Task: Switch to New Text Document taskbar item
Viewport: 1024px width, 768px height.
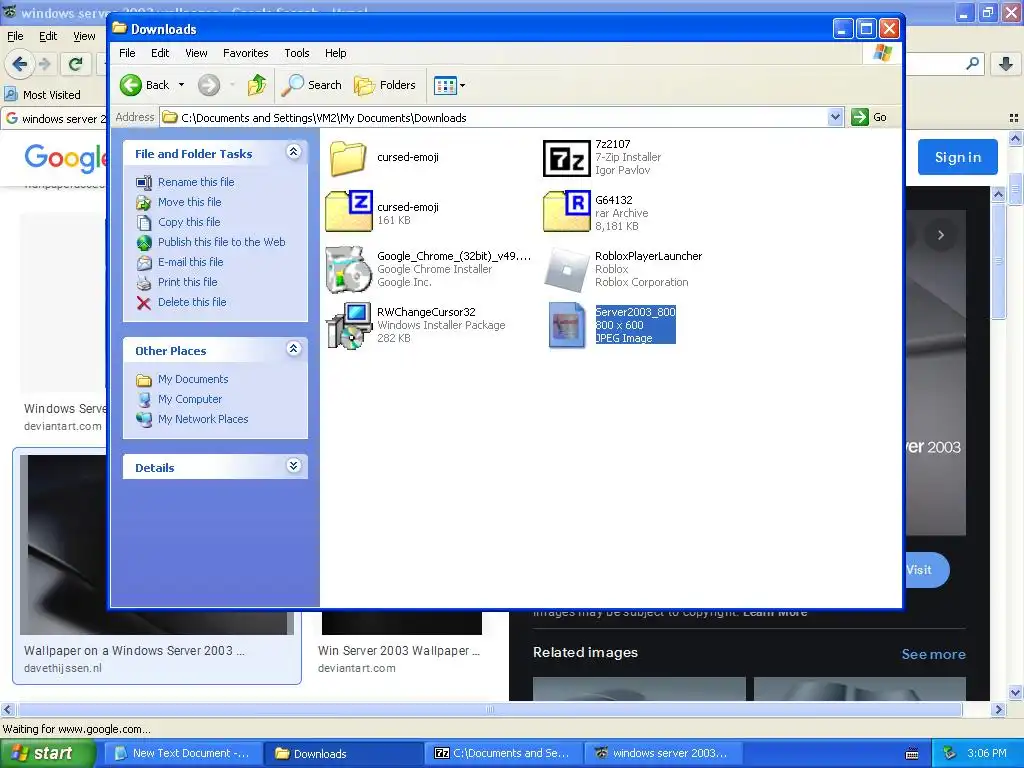Action: pos(182,754)
